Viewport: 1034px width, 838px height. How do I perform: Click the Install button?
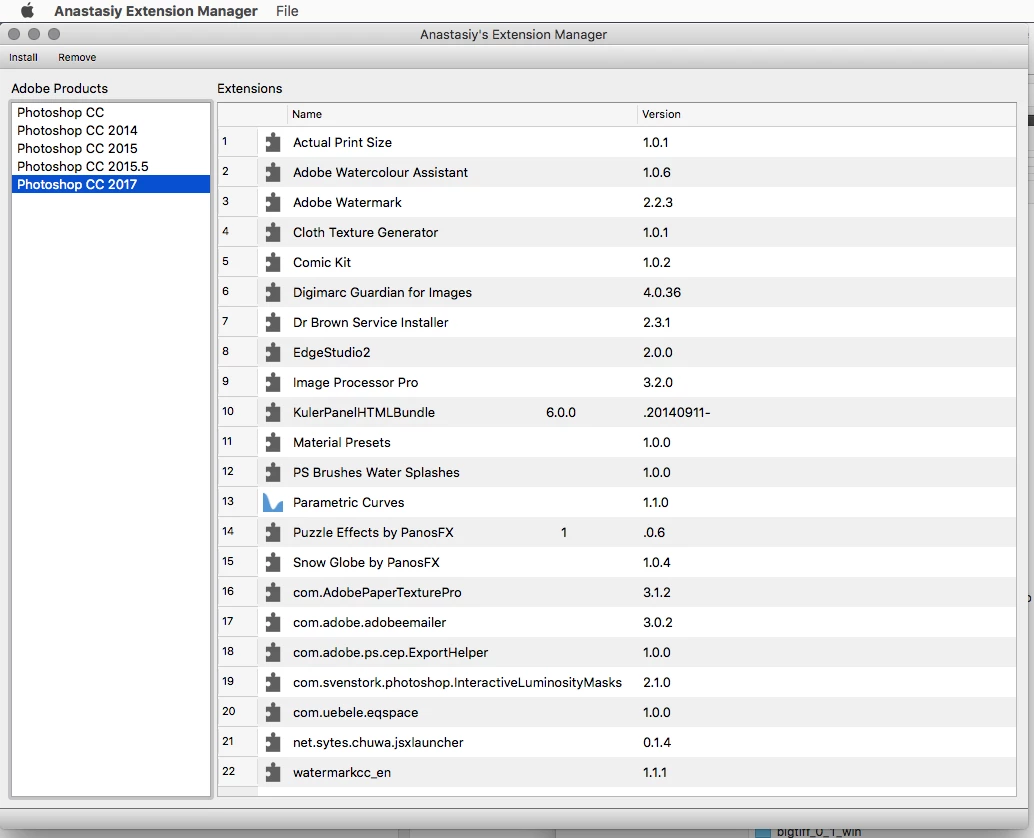click(23, 57)
